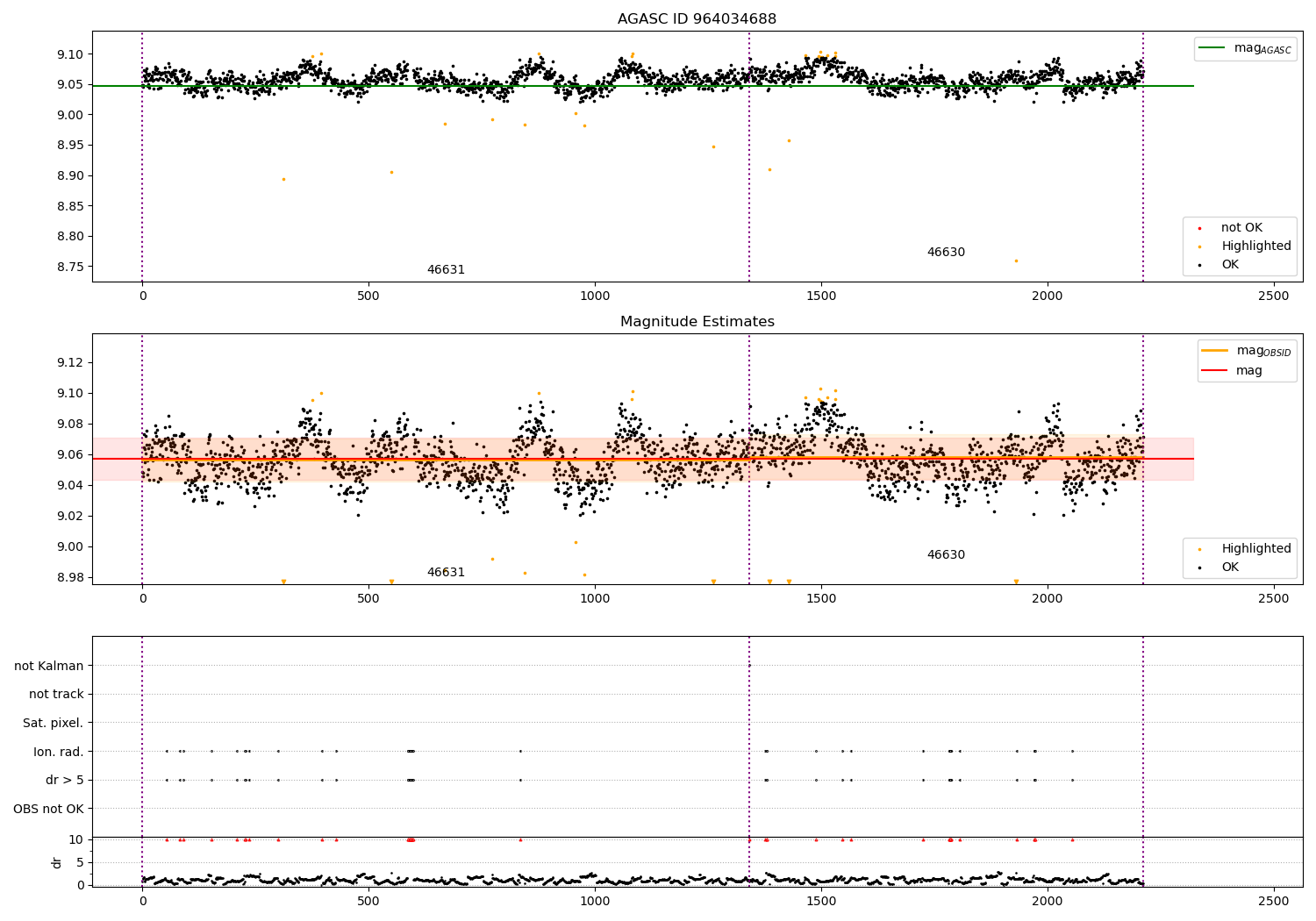Click the 8.80 y-axis tick in top plot
The height and width of the screenshot is (921, 1316).
point(70,237)
